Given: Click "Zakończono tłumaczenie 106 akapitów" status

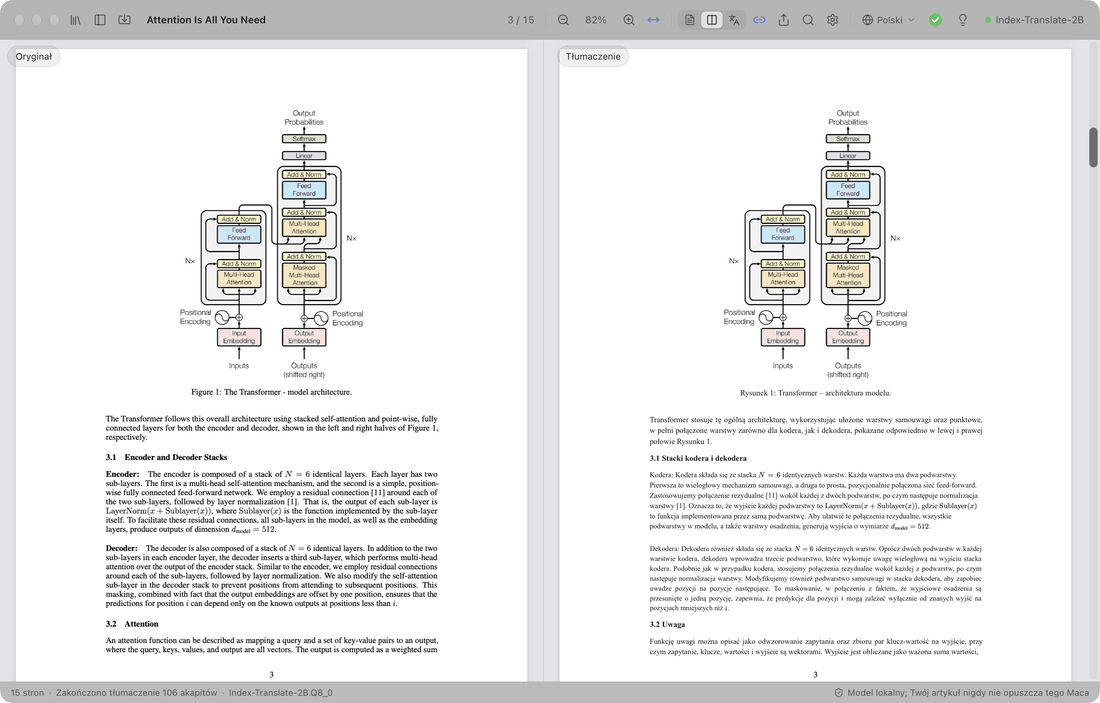Looking at the screenshot, I should point(136,692).
